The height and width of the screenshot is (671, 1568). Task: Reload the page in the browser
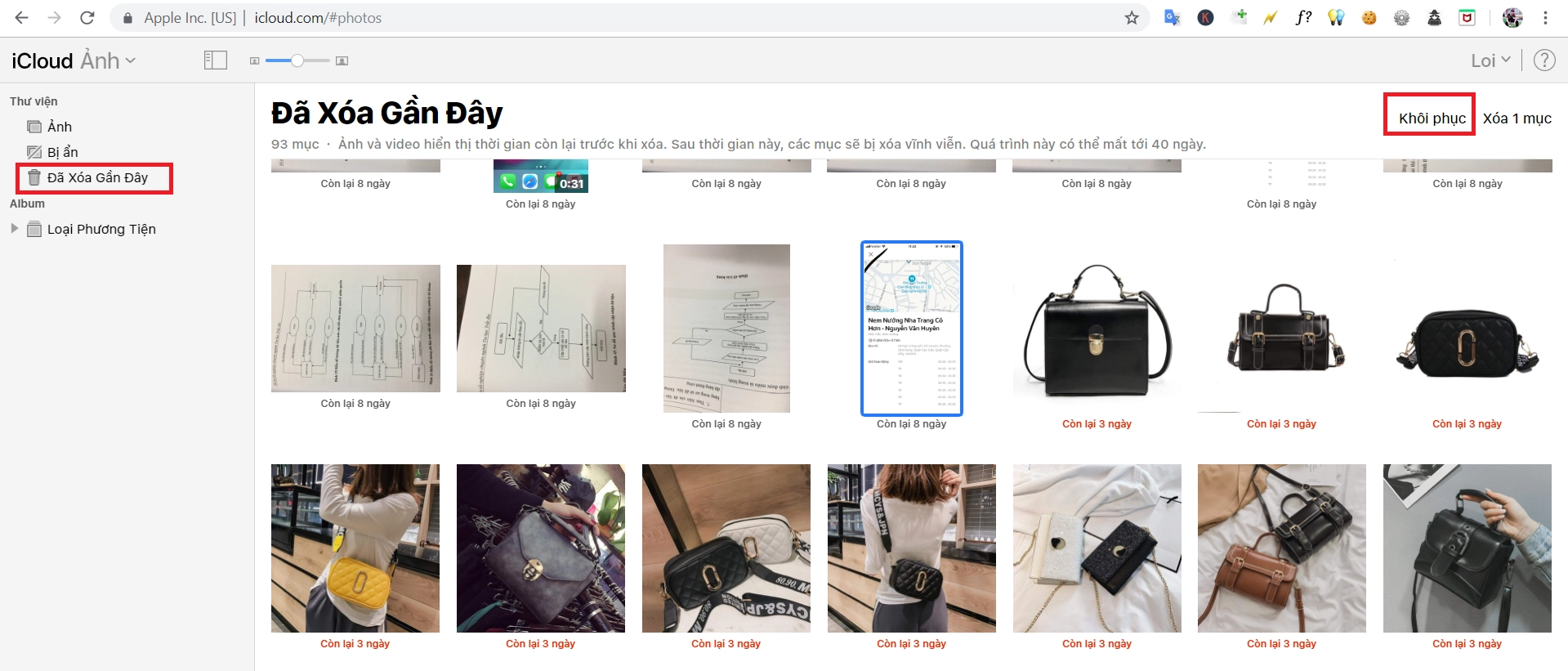tap(87, 18)
